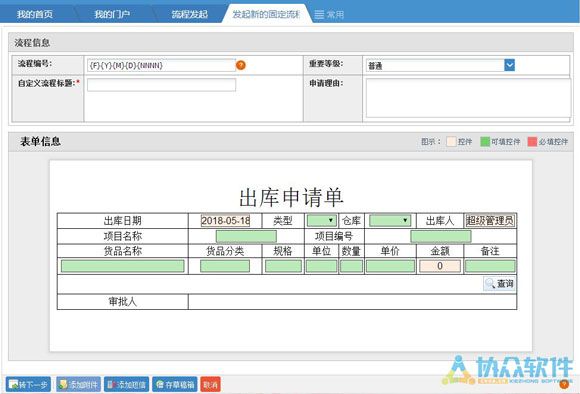Click the 控件 legend color swatch

[451, 141]
